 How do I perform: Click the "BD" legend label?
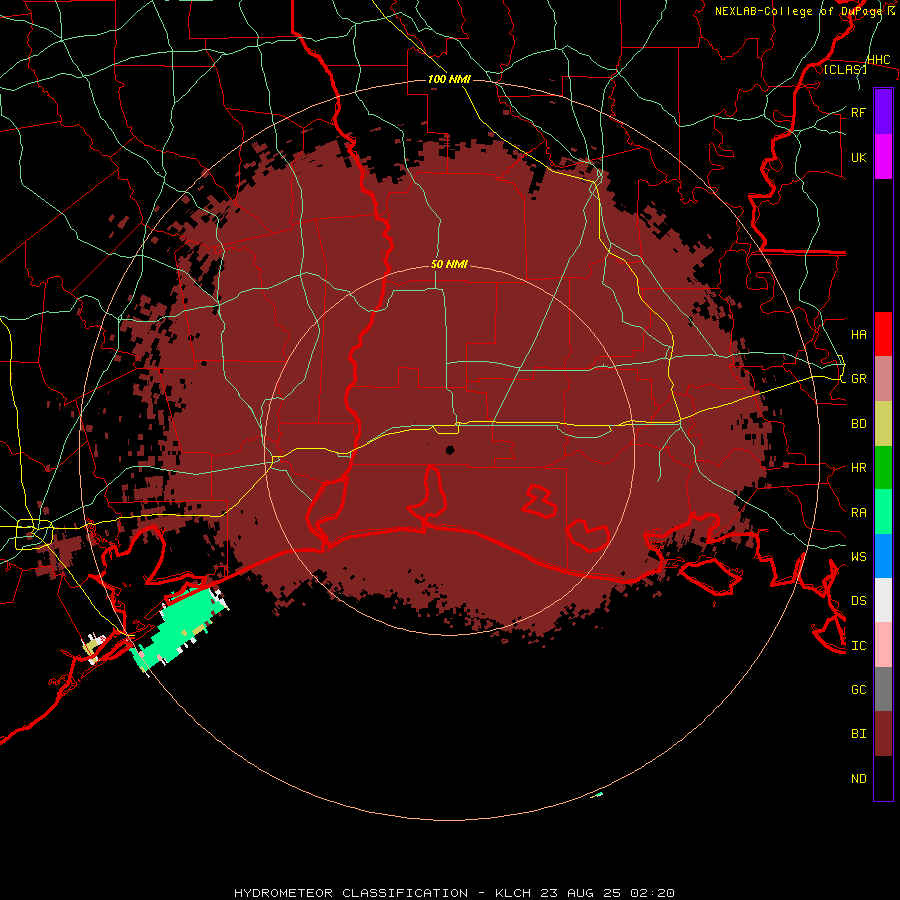point(858,424)
